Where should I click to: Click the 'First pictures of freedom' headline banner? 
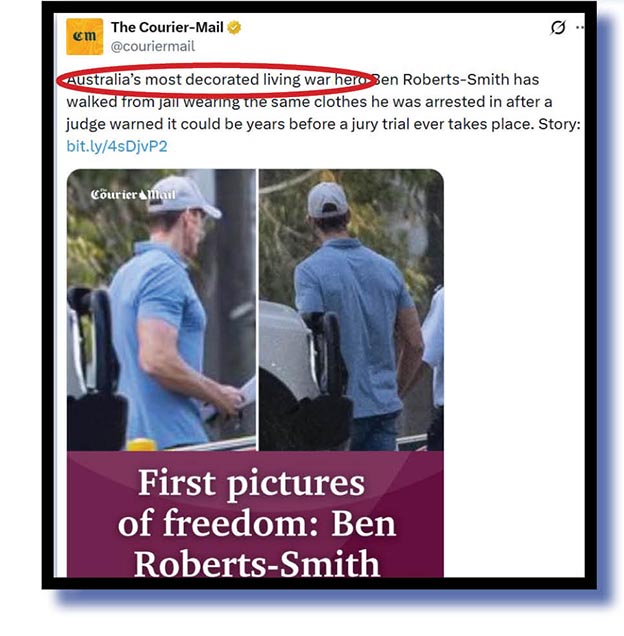click(255, 514)
